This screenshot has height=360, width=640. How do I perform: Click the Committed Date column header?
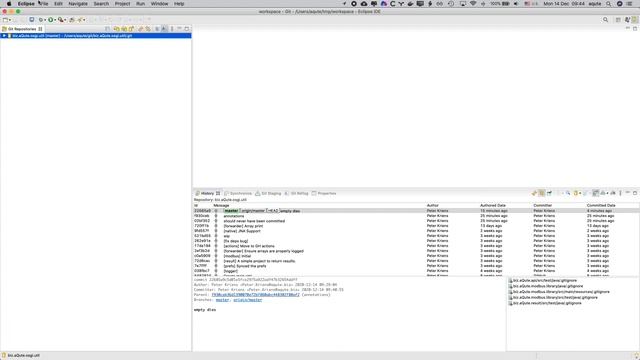coord(601,205)
